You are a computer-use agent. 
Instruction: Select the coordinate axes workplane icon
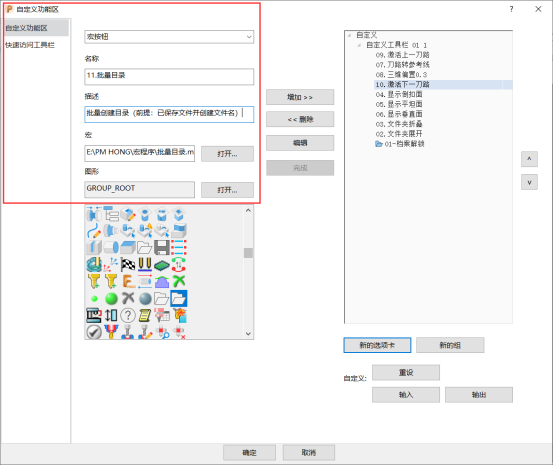[x=111, y=264]
